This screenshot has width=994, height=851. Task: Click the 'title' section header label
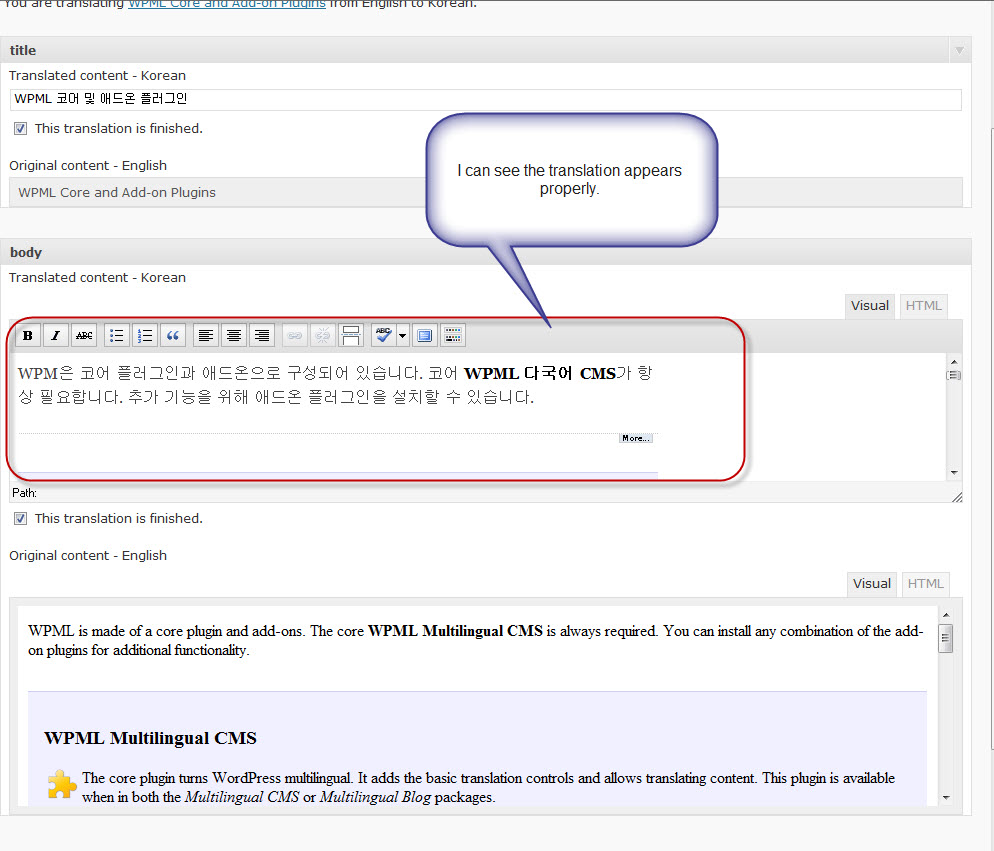(x=23, y=51)
